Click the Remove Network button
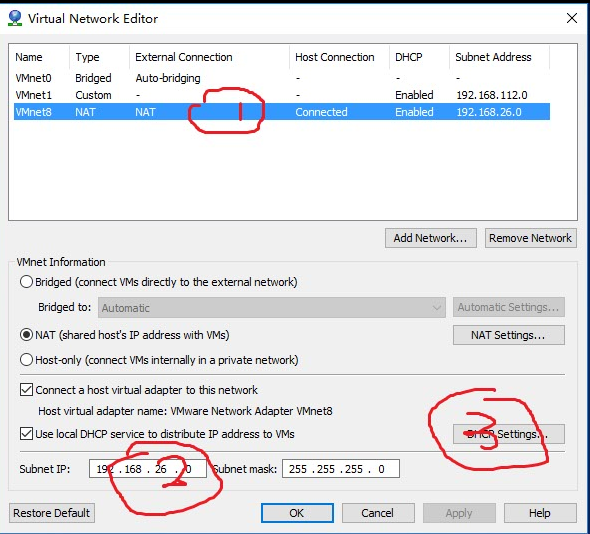The image size is (590, 534). coord(531,238)
